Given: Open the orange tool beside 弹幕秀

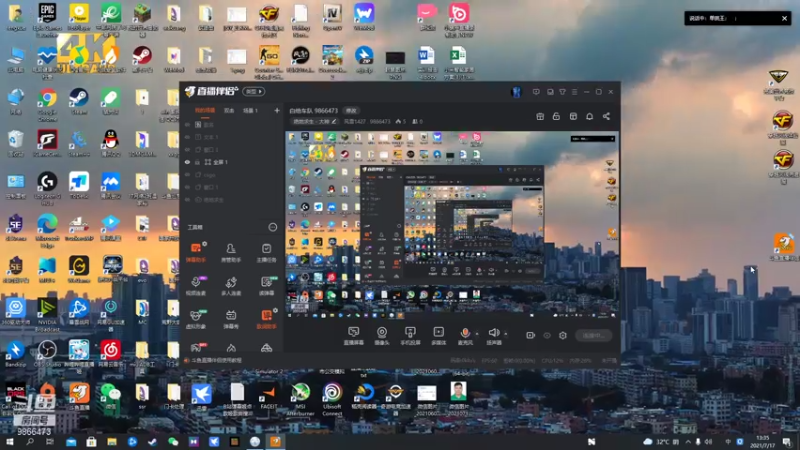Looking at the screenshot, I should (266, 319).
